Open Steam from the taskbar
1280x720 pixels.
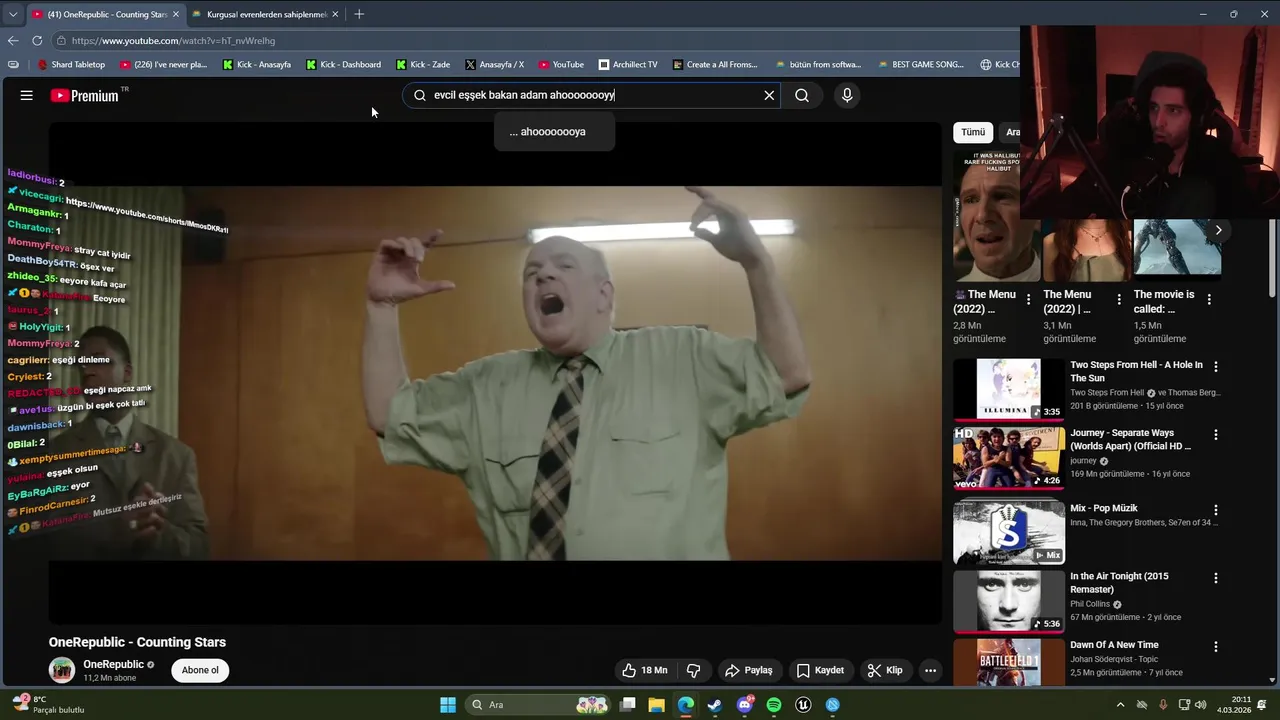click(x=715, y=705)
